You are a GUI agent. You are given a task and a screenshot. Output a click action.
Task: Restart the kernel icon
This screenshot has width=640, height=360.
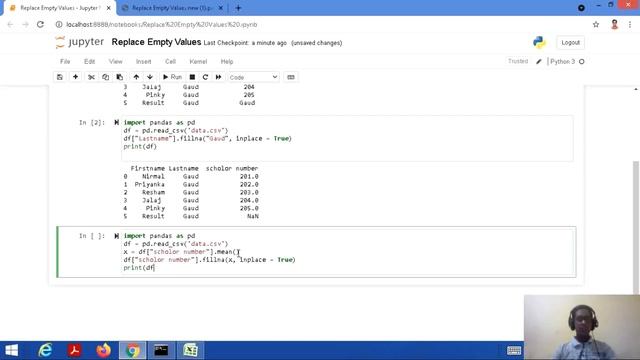pyautogui.click(x=205, y=77)
